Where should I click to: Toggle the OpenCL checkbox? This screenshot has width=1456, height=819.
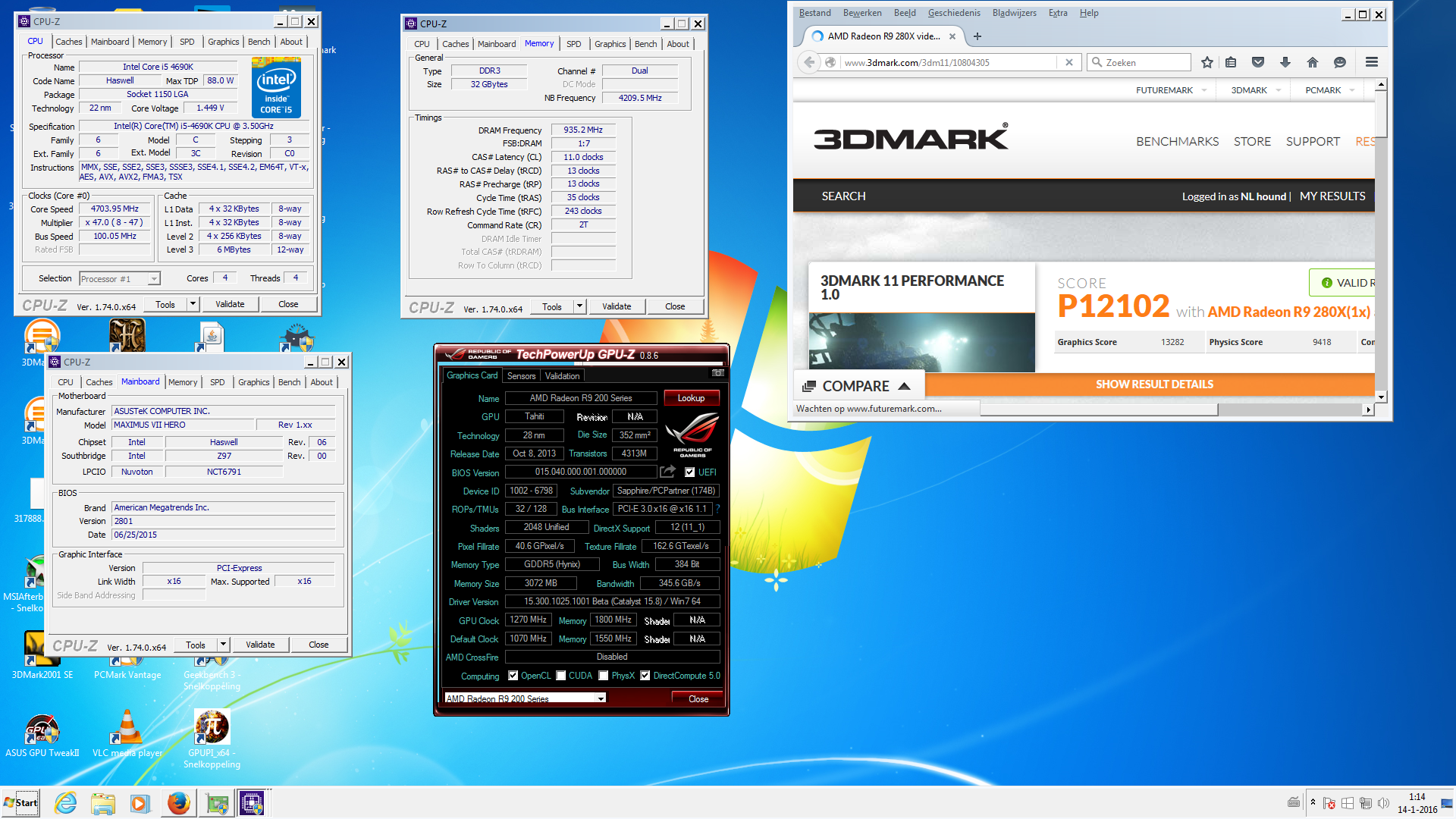[x=513, y=676]
